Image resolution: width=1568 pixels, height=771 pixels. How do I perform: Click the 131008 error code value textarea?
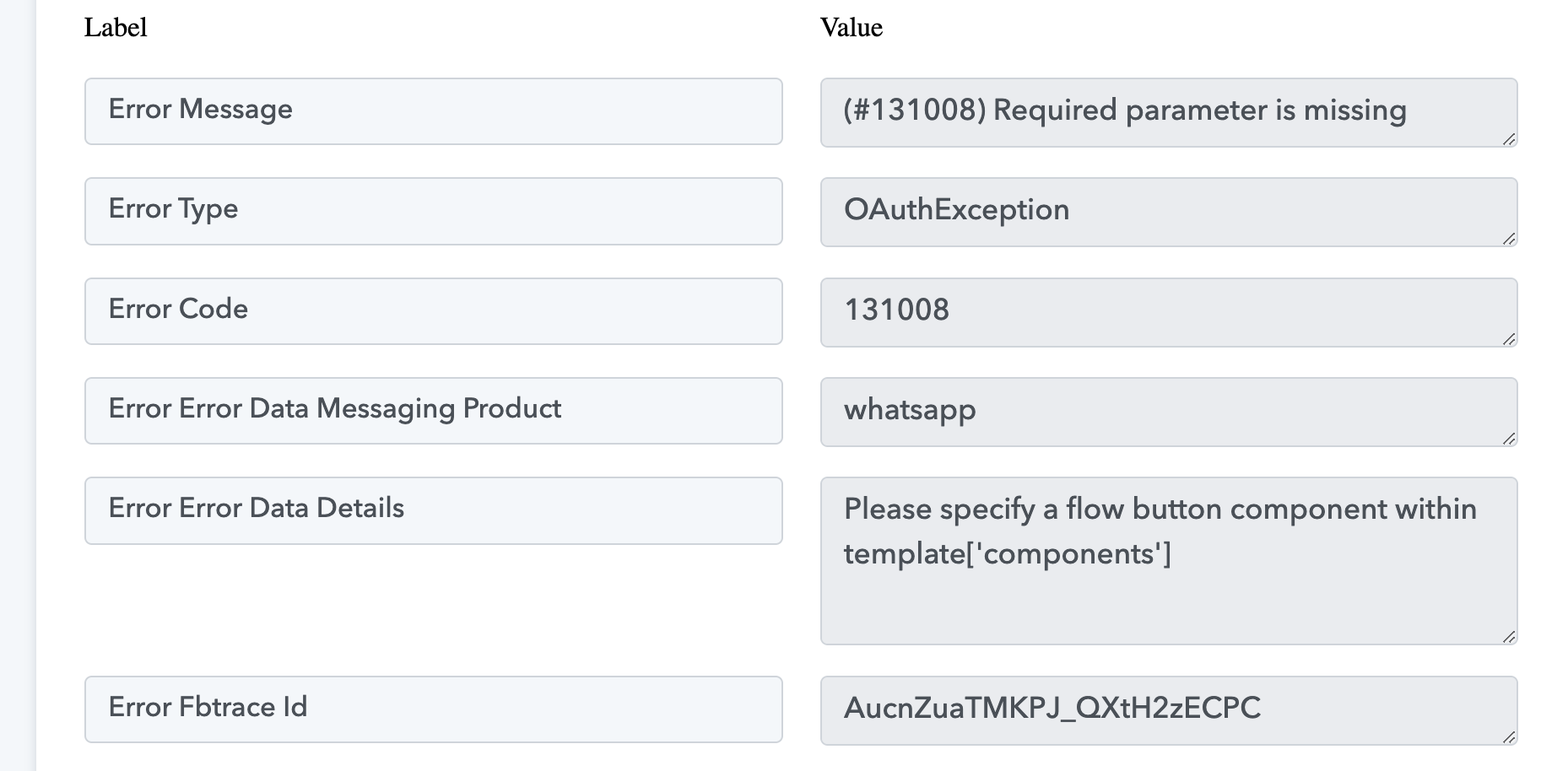(1169, 312)
